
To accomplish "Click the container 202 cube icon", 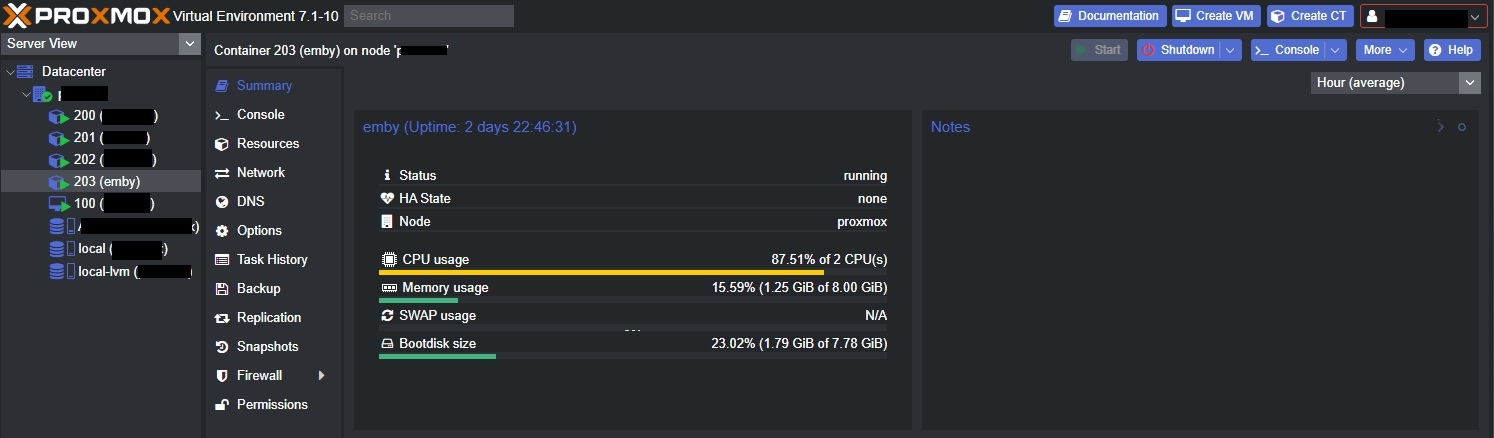I will pyautogui.click(x=59, y=160).
